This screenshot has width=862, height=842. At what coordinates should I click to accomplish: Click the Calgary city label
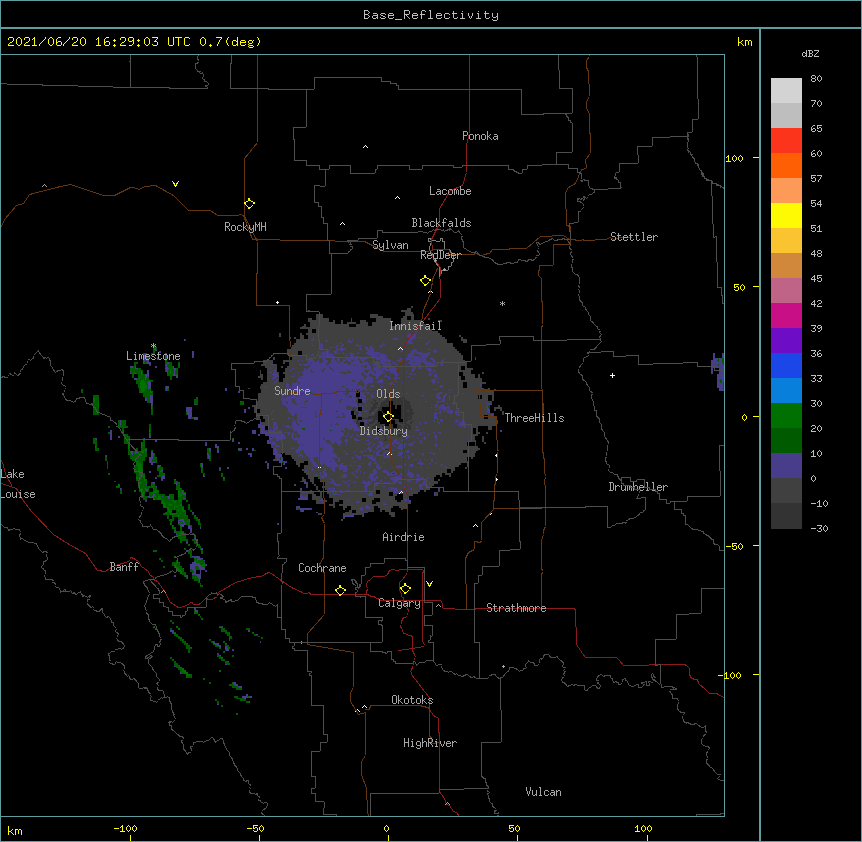(400, 603)
